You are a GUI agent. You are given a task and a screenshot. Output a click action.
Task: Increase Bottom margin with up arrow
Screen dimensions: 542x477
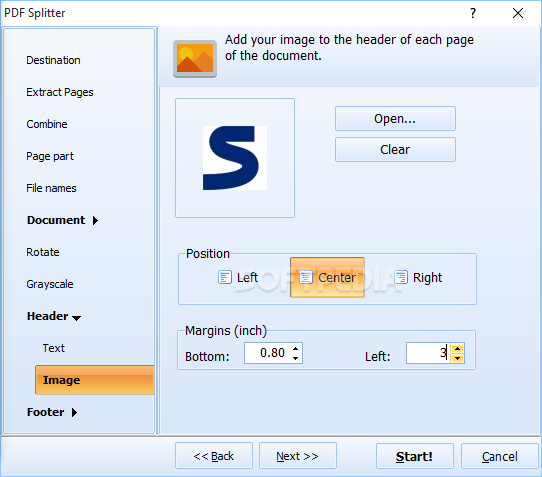(296, 348)
